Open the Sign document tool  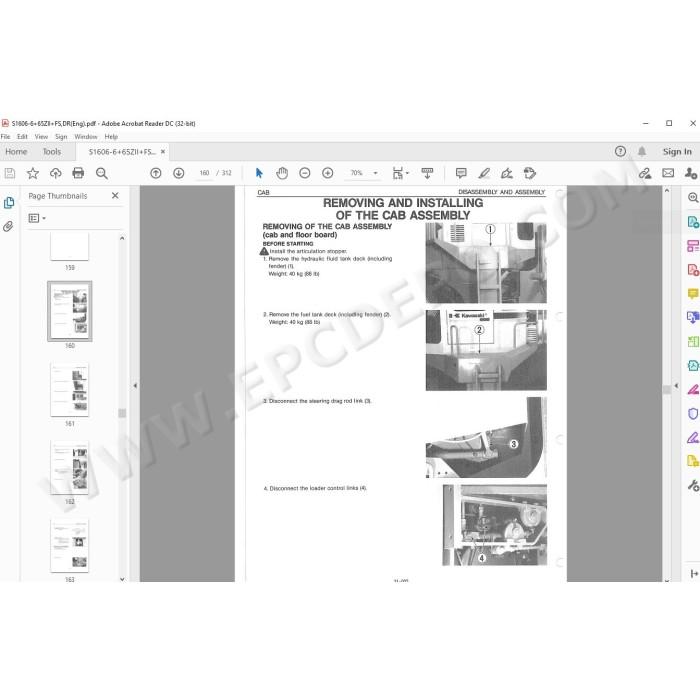(507, 173)
